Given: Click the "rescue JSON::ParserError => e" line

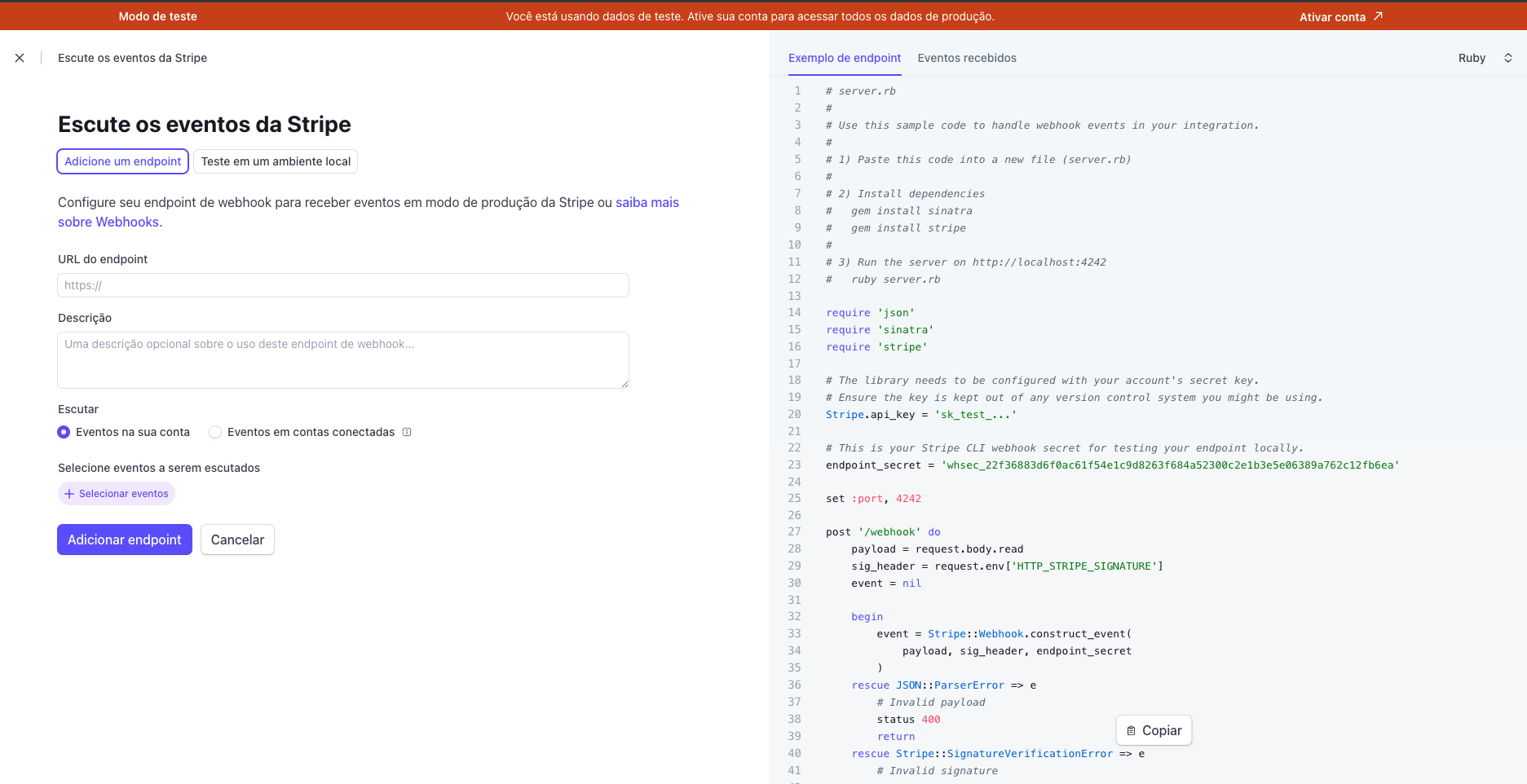Looking at the screenshot, I should 944,685.
